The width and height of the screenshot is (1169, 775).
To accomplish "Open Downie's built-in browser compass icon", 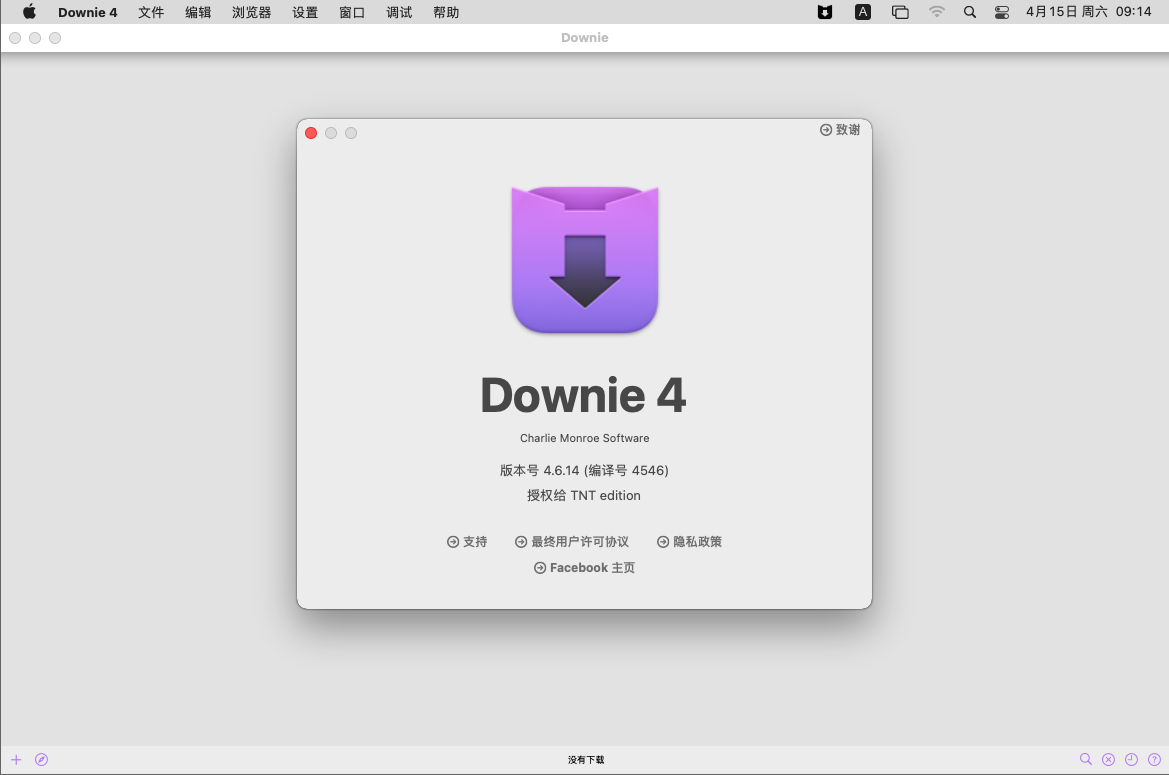I will (x=41, y=760).
